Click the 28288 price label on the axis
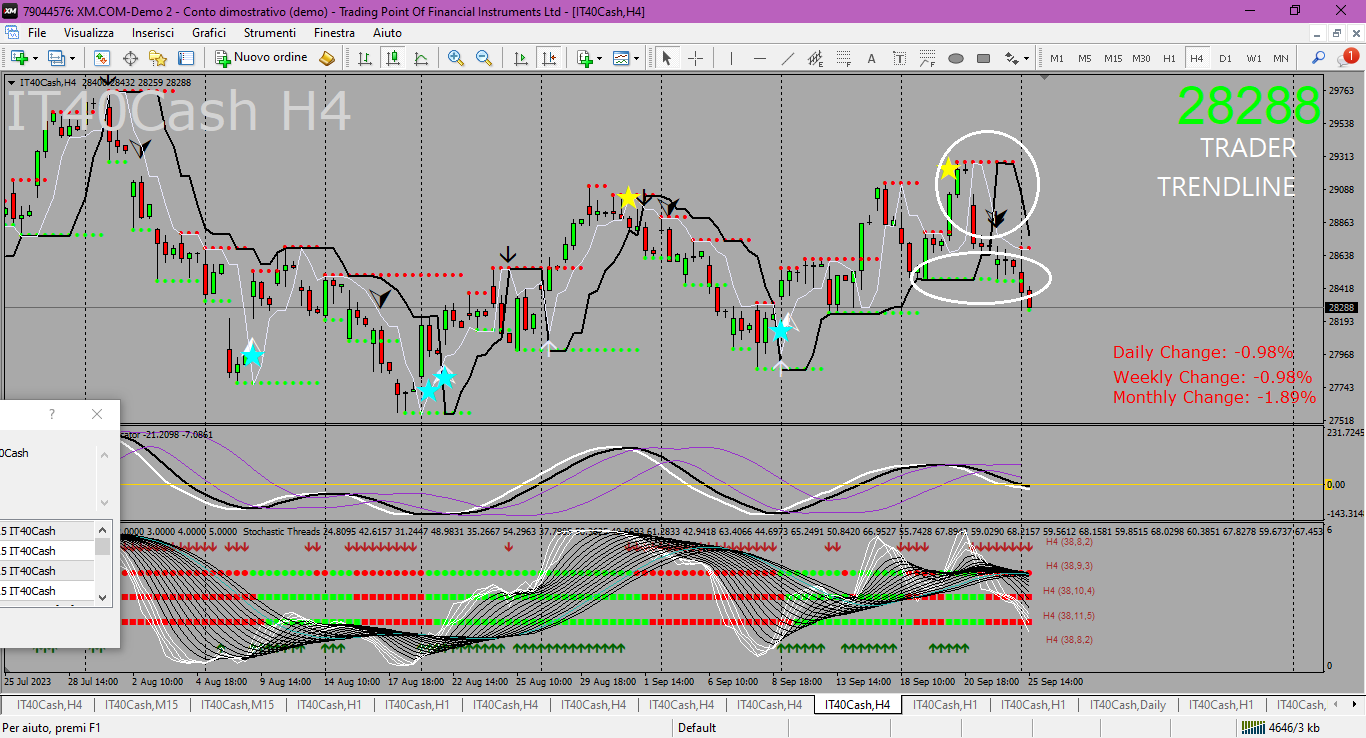1366x738 pixels. point(1341,308)
